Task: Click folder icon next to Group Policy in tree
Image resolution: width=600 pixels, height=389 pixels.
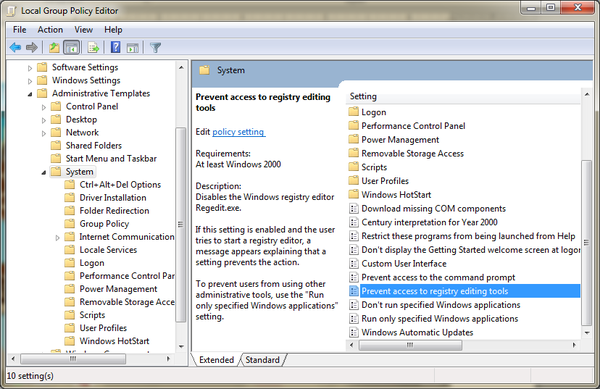Action: click(x=70, y=223)
